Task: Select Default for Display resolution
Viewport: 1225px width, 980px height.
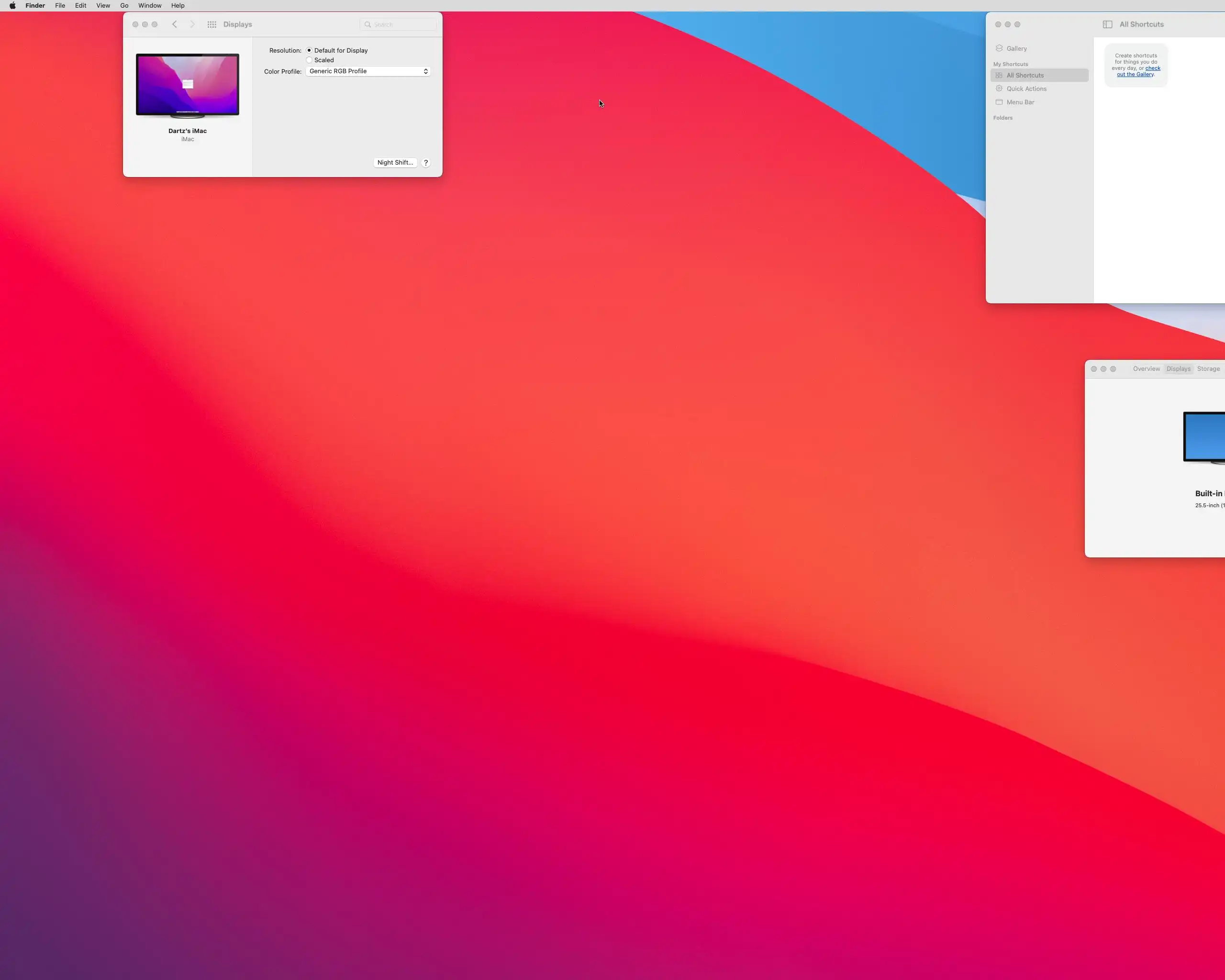Action: coord(309,51)
